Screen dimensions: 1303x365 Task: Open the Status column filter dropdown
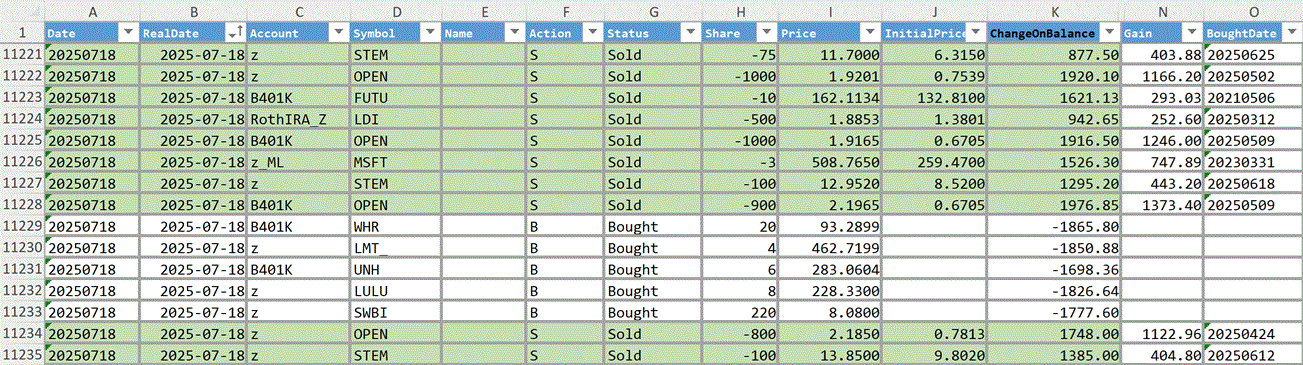point(689,33)
